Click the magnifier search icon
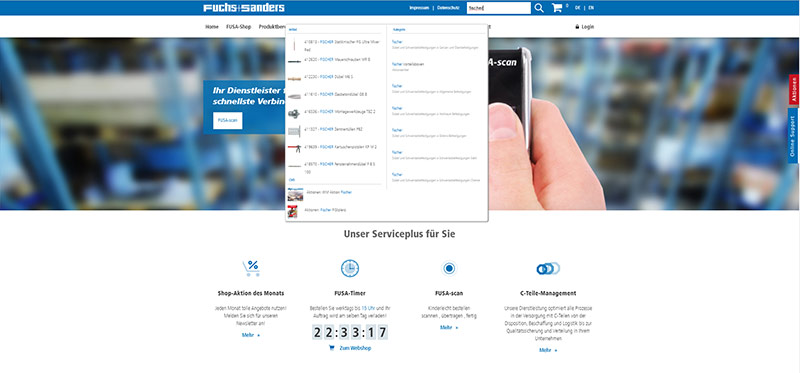The height and width of the screenshot is (373, 800). point(539,8)
